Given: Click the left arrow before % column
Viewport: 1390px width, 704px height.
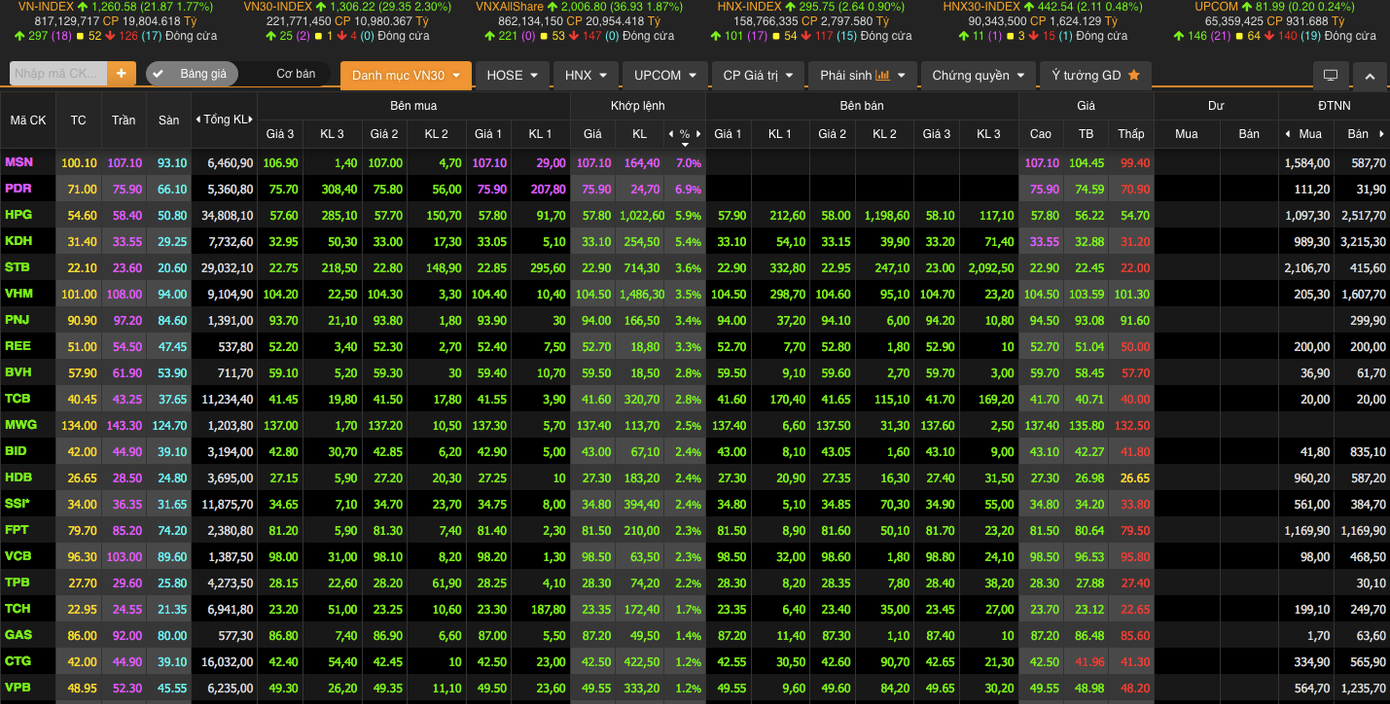Looking at the screenshot, I should pyautogui.click(x=671, y=134).
